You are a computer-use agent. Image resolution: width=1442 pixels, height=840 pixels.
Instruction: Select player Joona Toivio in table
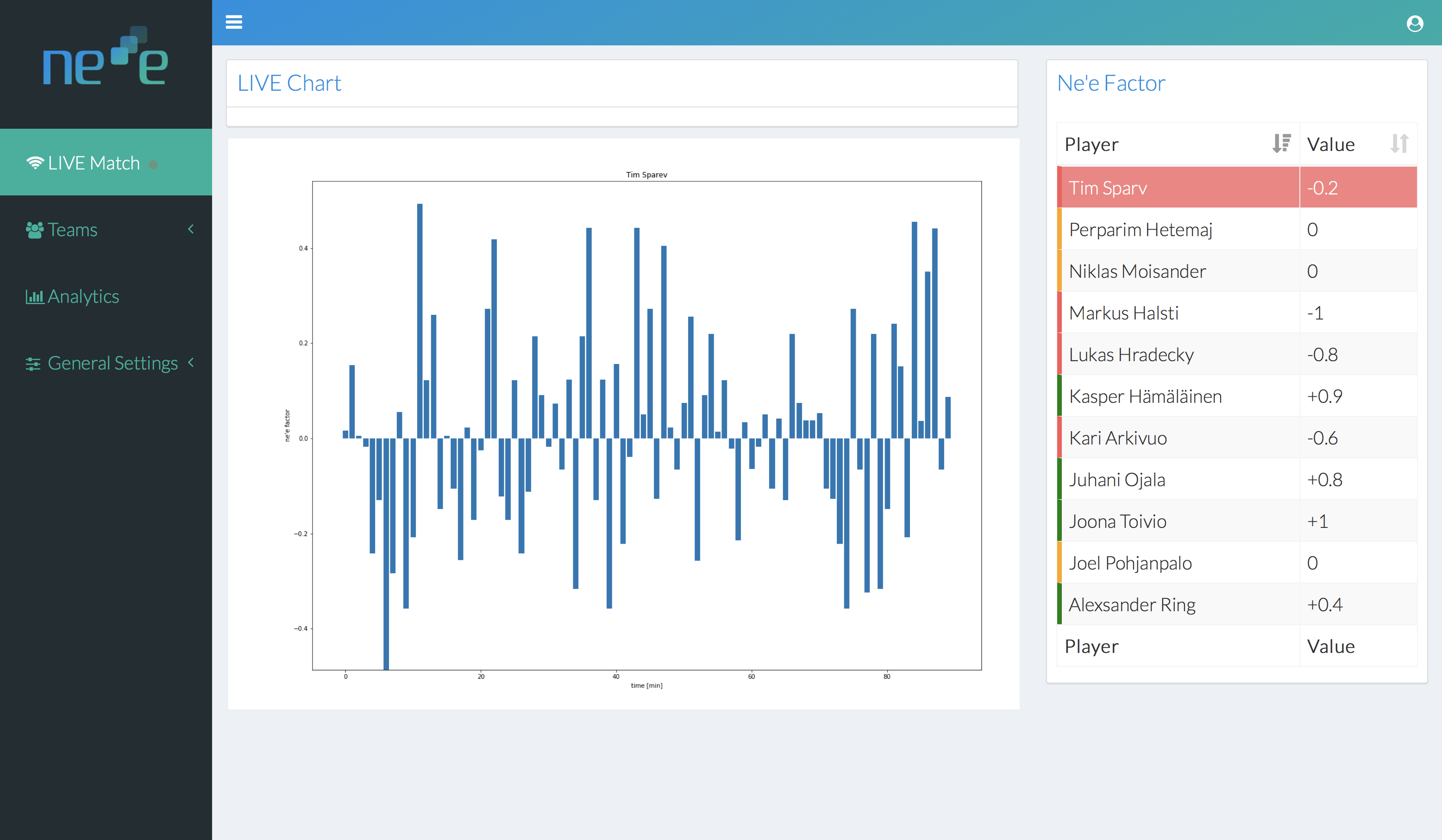1117,521
